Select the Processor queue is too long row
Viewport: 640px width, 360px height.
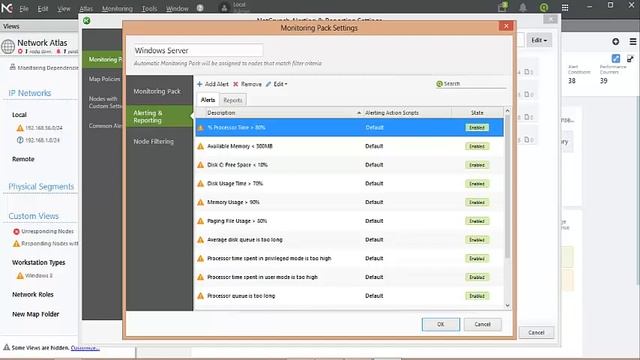(349, 296)
